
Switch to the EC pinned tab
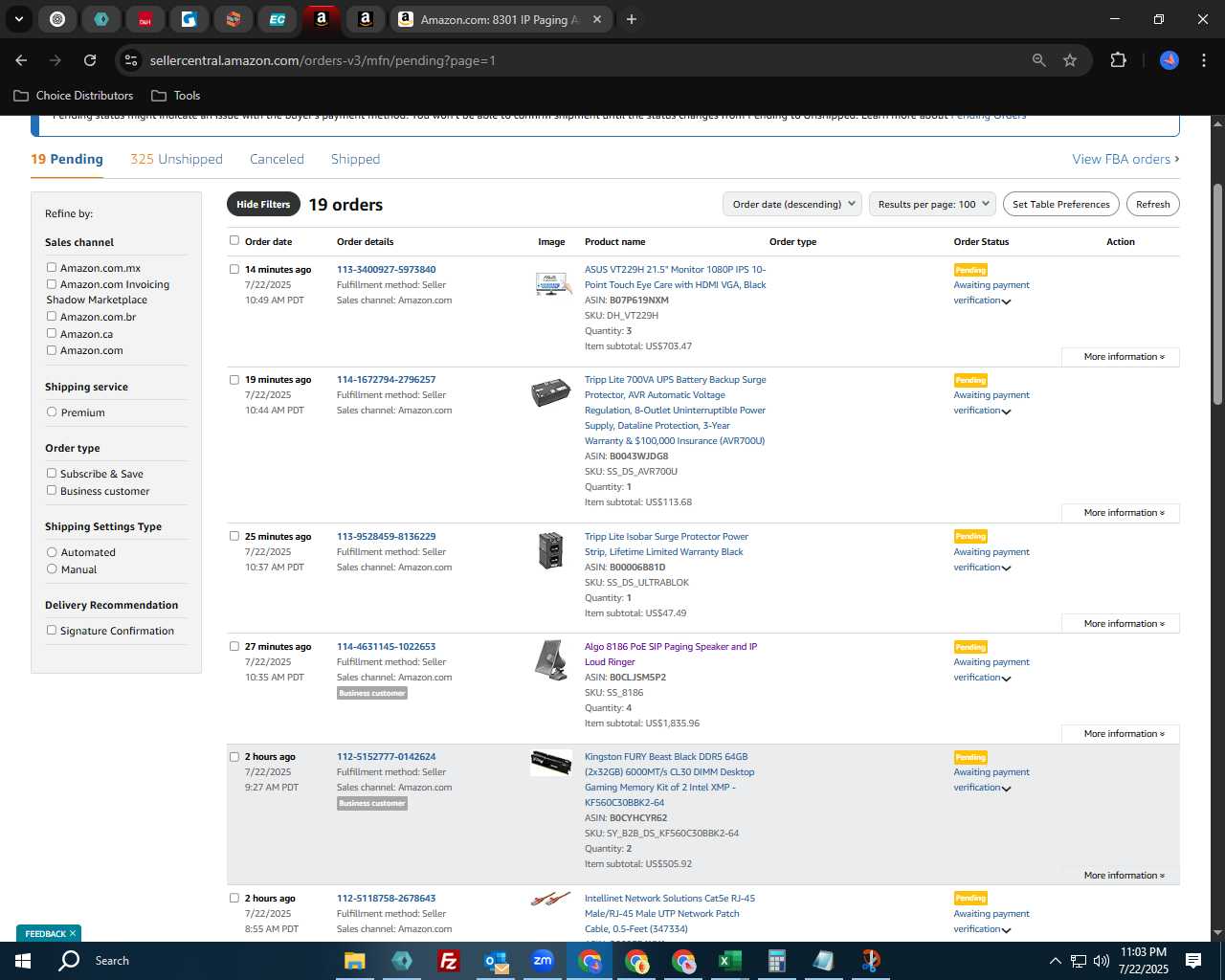click(x=277, y=19)
